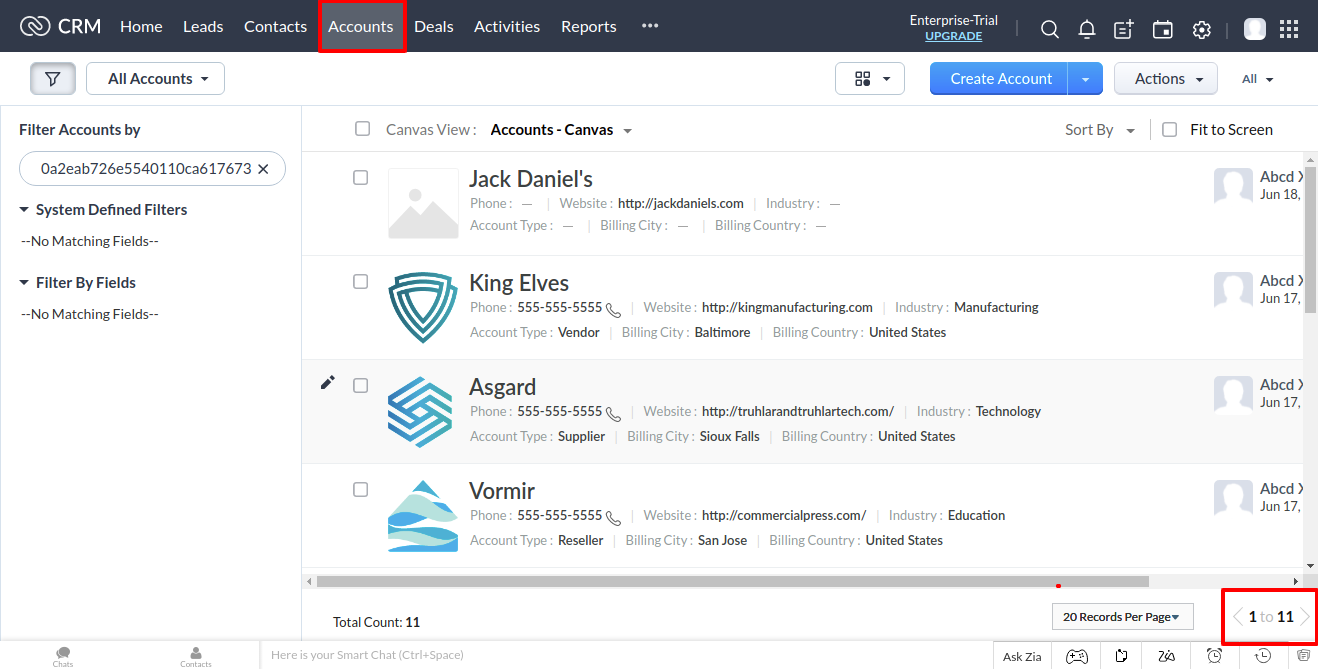Open the calendar icon in top bar

(1162, 29)
